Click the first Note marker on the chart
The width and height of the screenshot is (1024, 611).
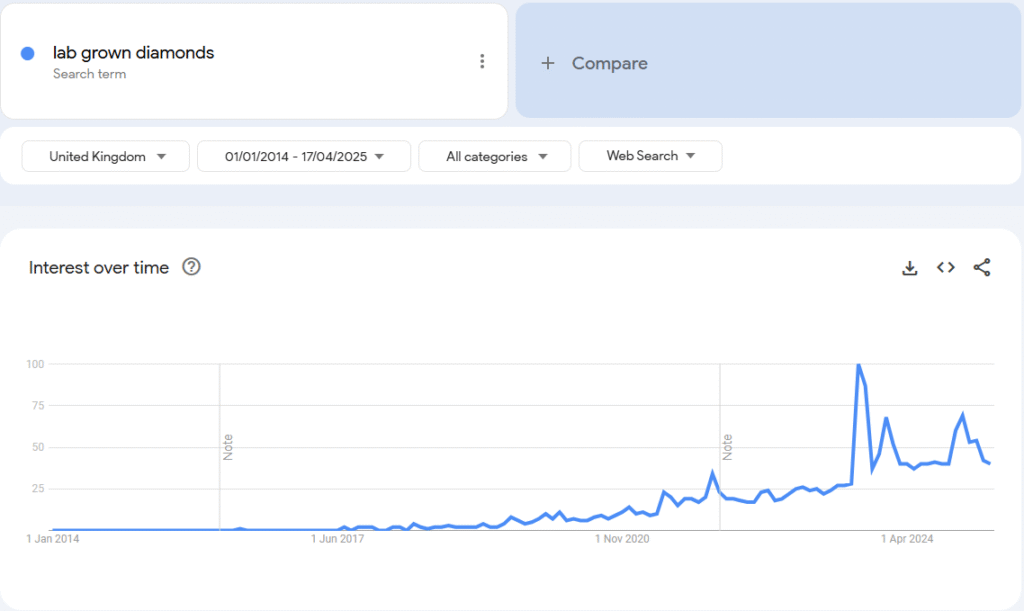coord(228,446)
